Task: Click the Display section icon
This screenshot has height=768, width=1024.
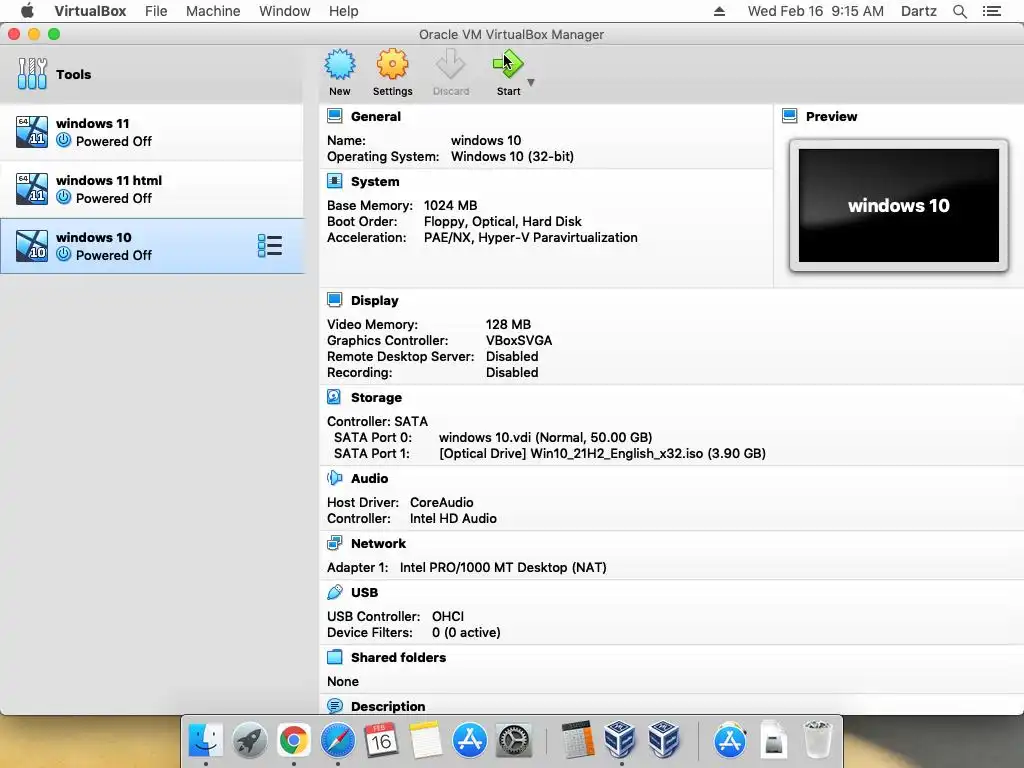Action: [334, 300]
